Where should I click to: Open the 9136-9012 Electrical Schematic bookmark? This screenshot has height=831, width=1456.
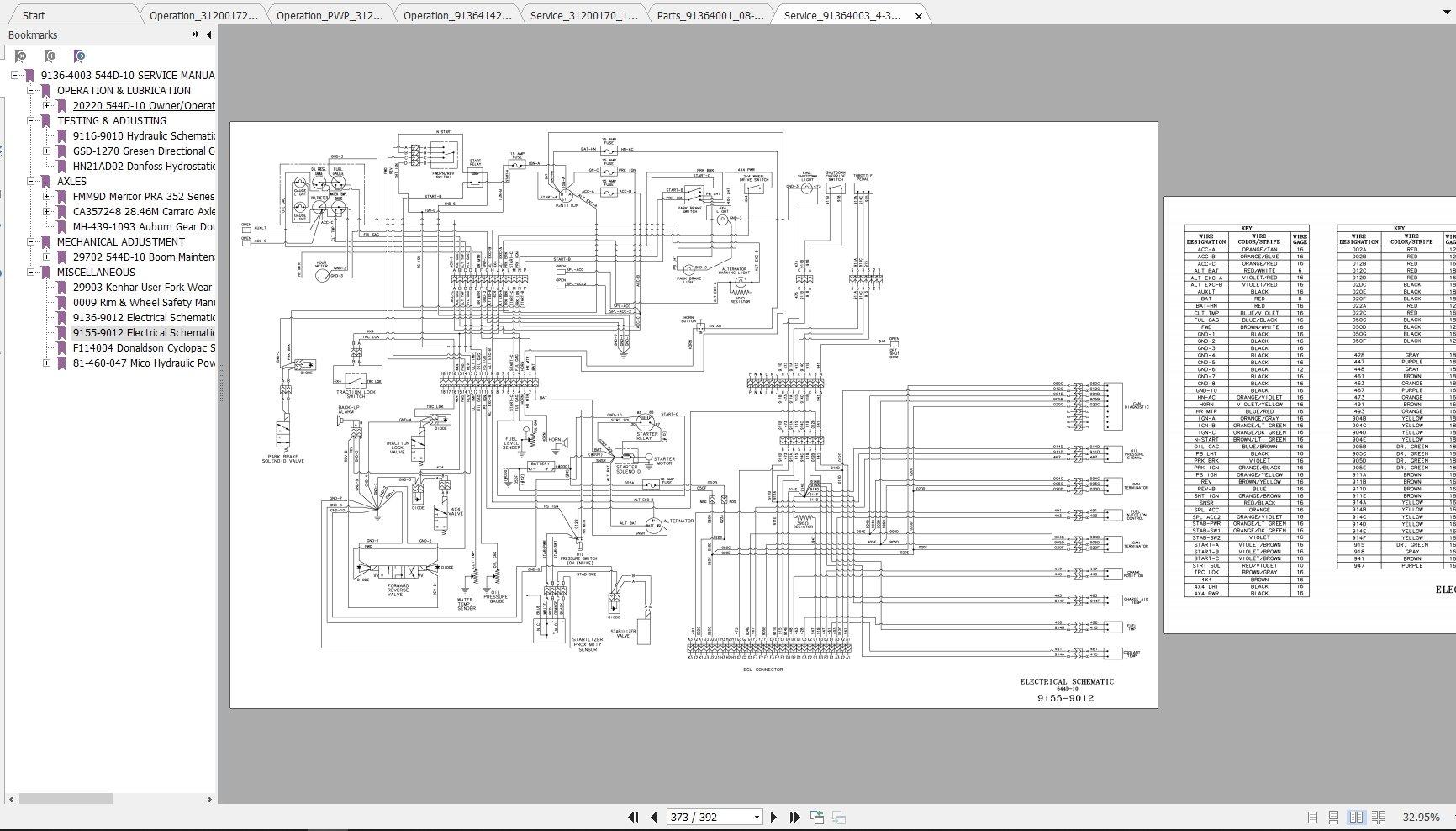pyautogui.click(x=144, y=318)
